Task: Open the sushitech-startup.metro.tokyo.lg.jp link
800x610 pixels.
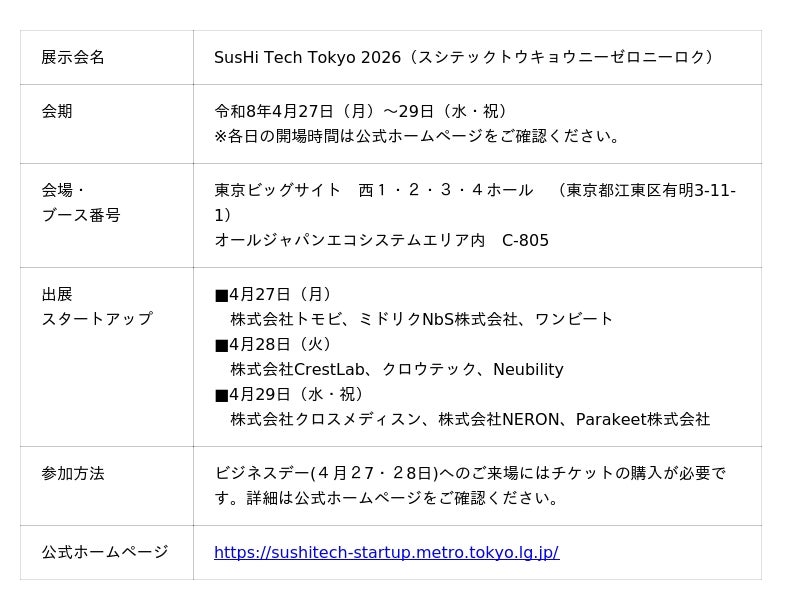Action: coord(386,552)
